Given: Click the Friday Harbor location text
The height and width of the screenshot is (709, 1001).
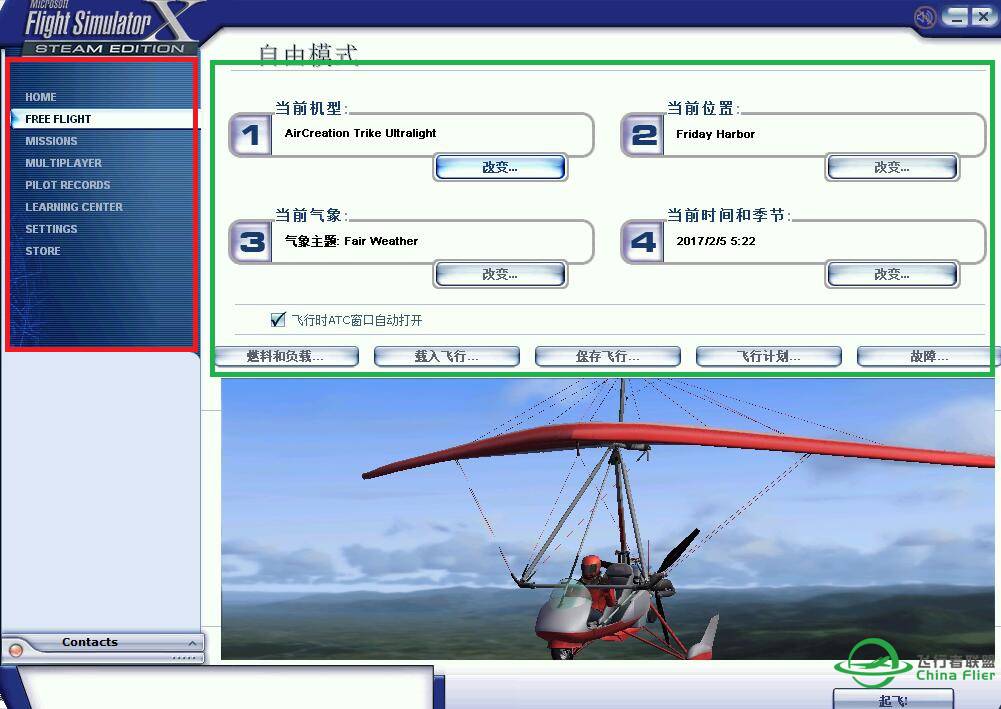Looking at the screenshot, I should pyautogui.click(x=715, y=134).
